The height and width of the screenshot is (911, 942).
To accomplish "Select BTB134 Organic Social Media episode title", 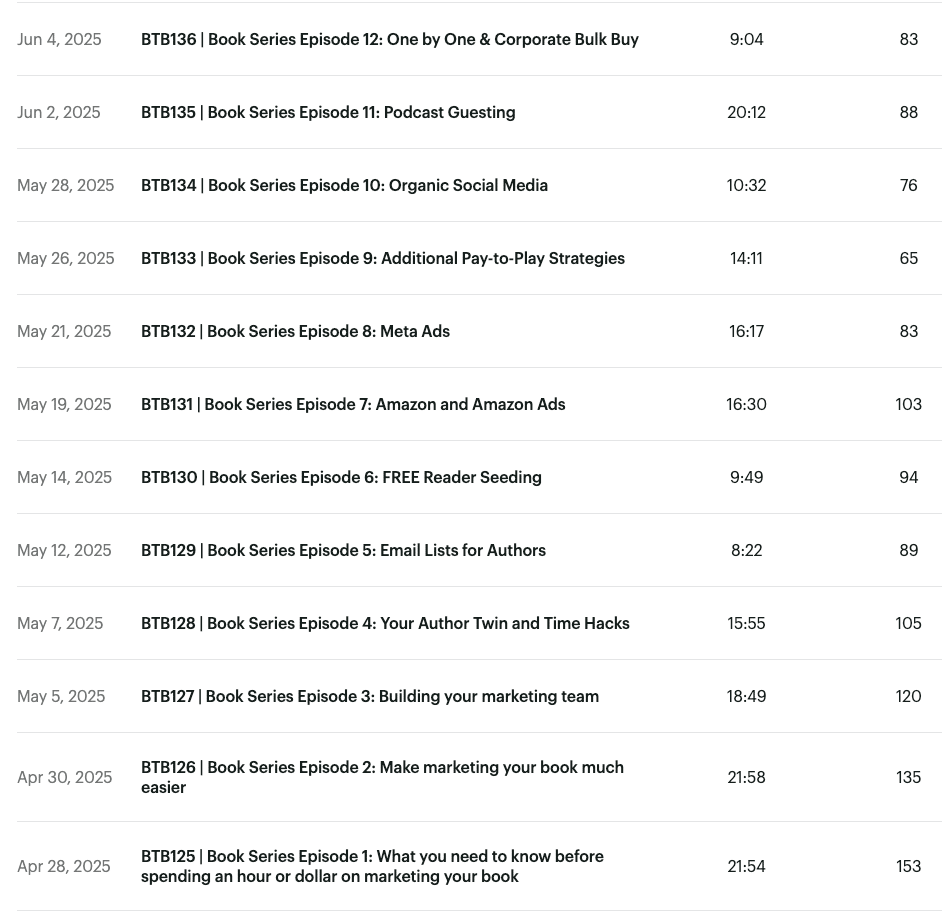I will tap(344, 186).
